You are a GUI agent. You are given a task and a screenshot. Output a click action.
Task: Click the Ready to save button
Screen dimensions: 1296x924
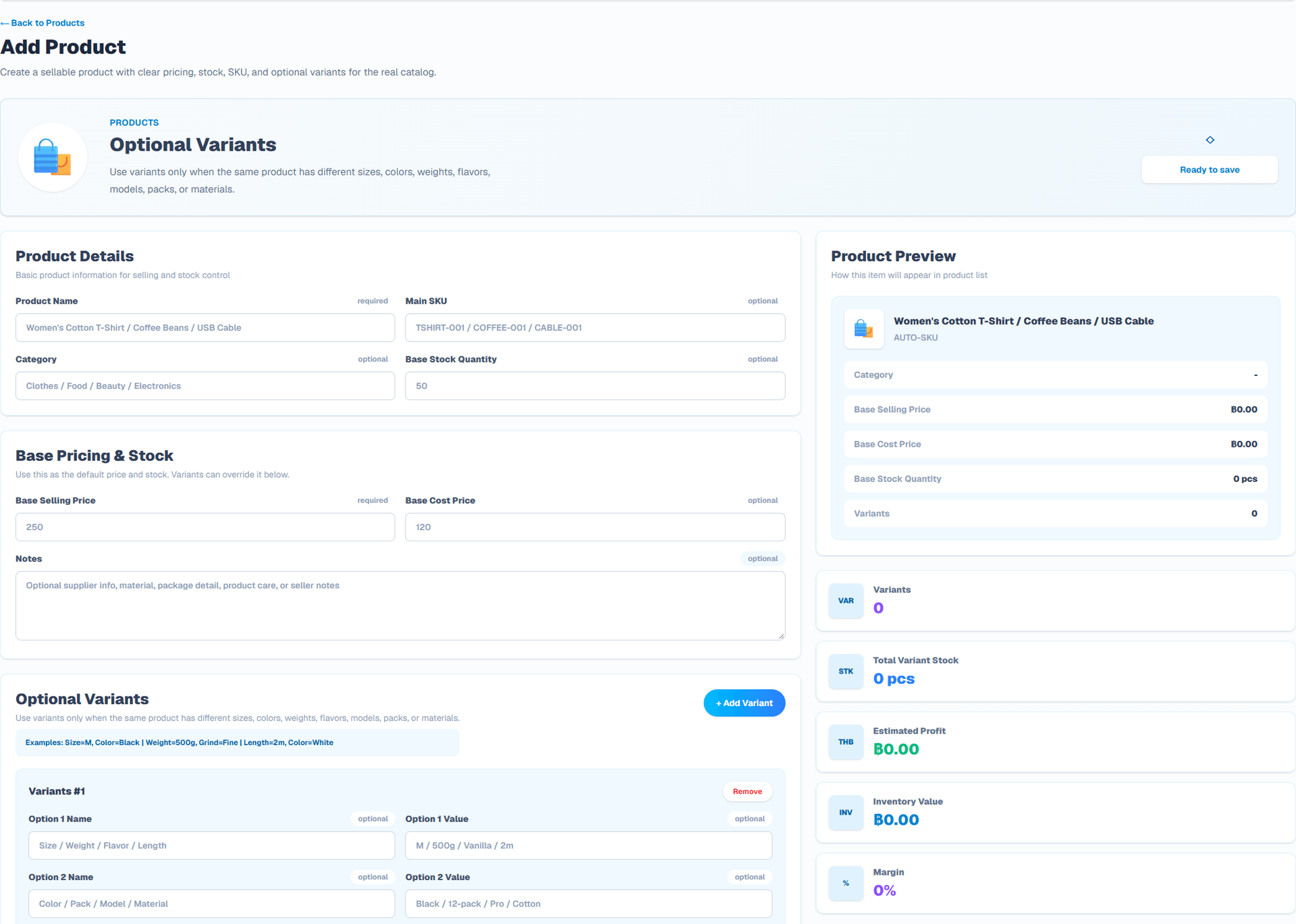click(x=1210, y=169)
